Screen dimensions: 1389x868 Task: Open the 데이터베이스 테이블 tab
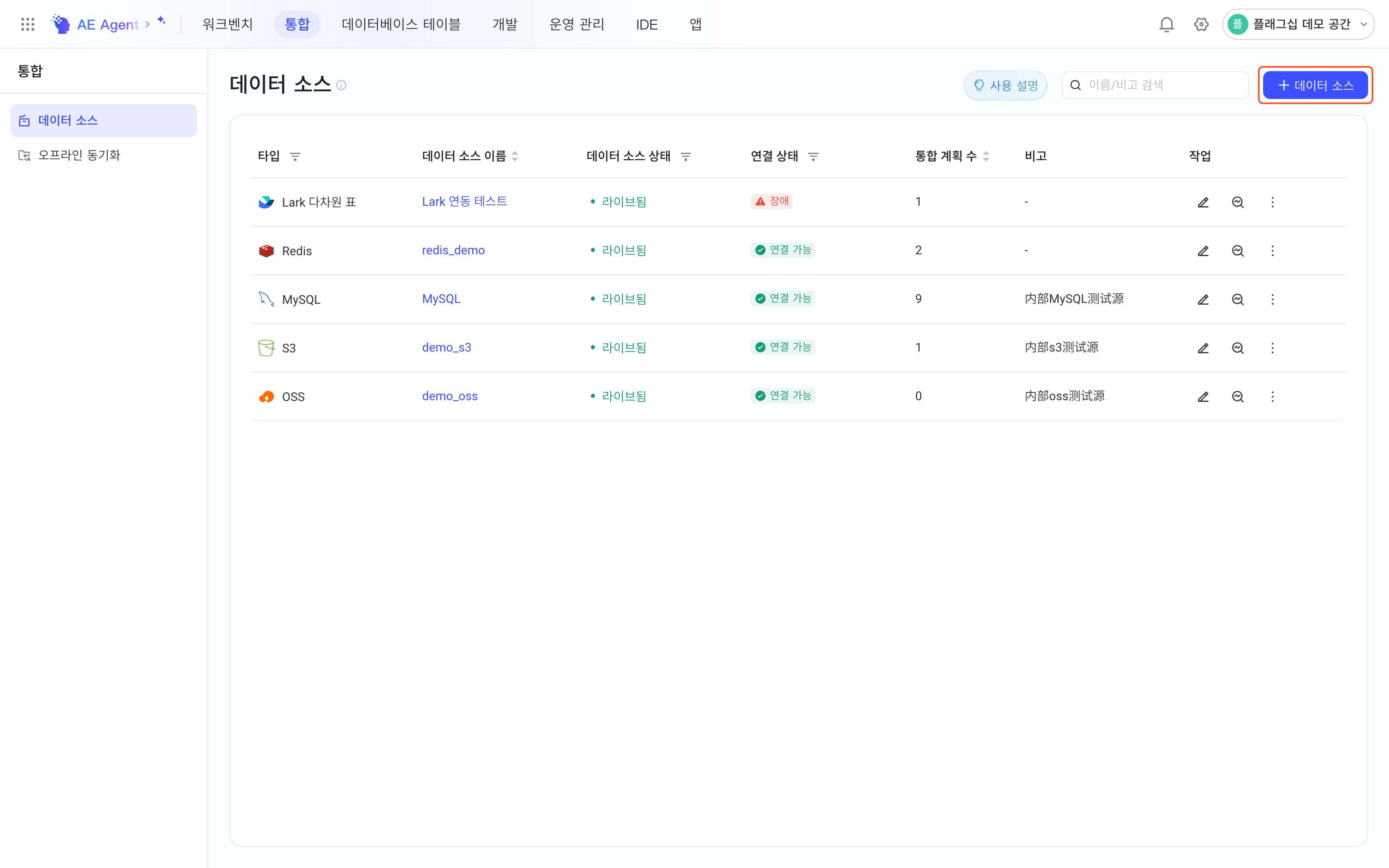click(401, 24)
